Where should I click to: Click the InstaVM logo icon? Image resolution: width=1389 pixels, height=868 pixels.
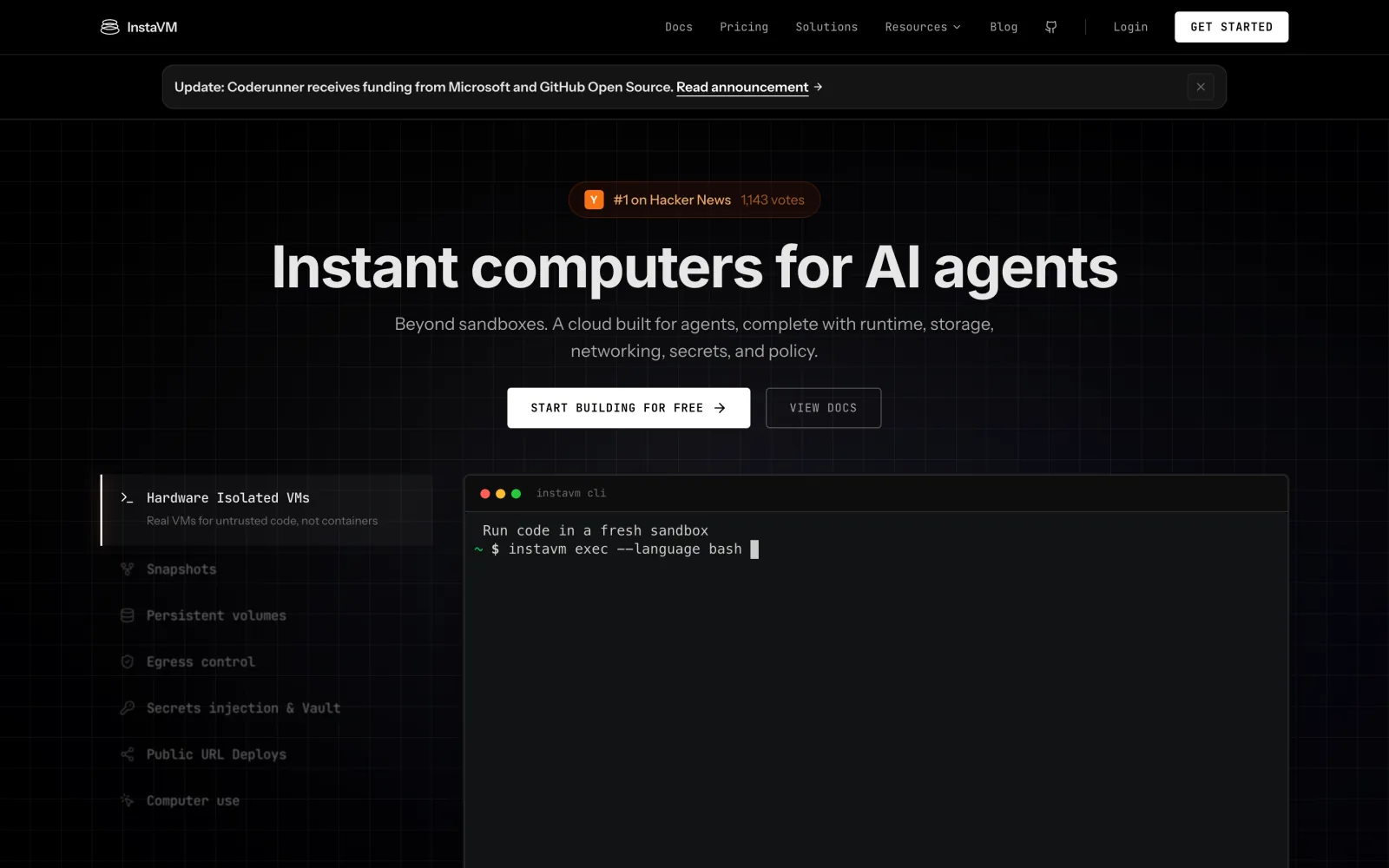(109, 27)
